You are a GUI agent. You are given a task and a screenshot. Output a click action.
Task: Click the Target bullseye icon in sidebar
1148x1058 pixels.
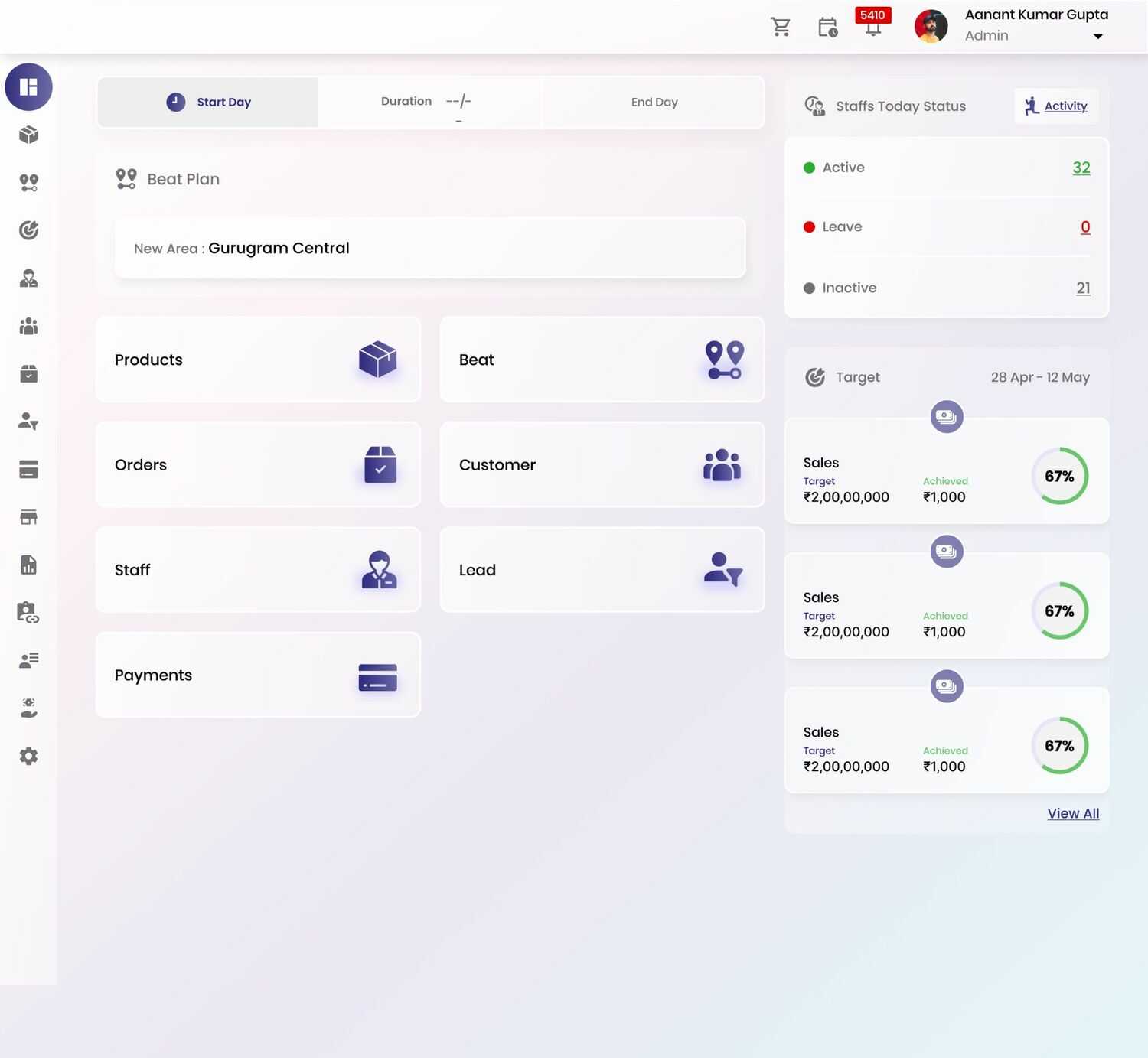[x=28, y=230]
